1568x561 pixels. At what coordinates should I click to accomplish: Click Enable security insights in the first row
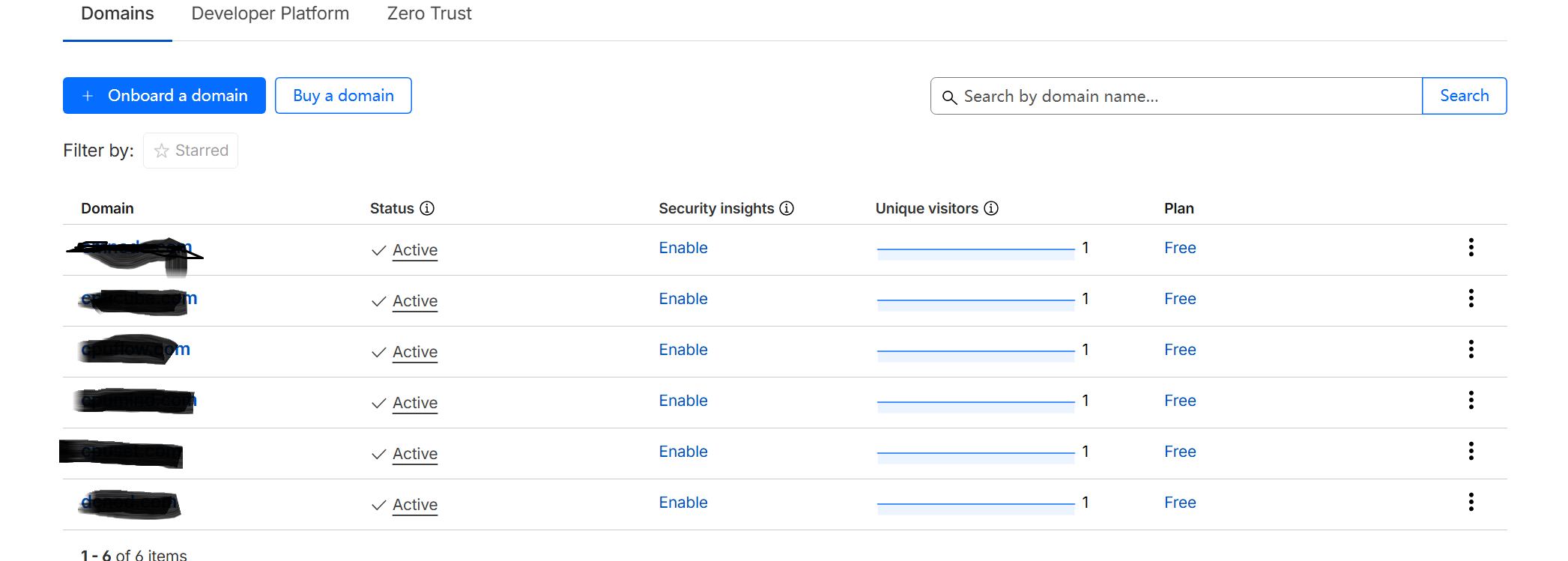683,248
